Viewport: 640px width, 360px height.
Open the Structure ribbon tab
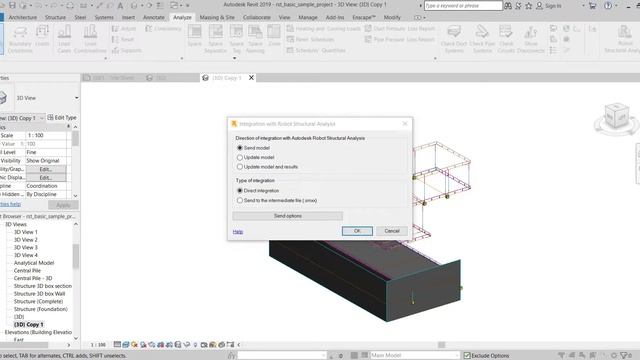coord(55,18)
